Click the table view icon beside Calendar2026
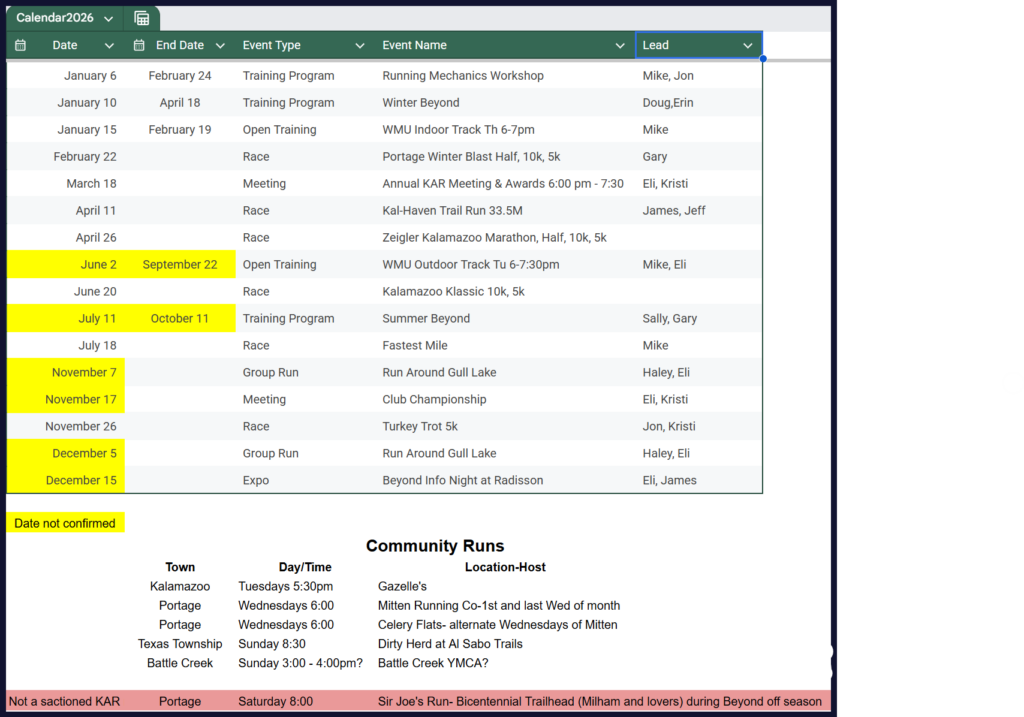 click(142, 18)
